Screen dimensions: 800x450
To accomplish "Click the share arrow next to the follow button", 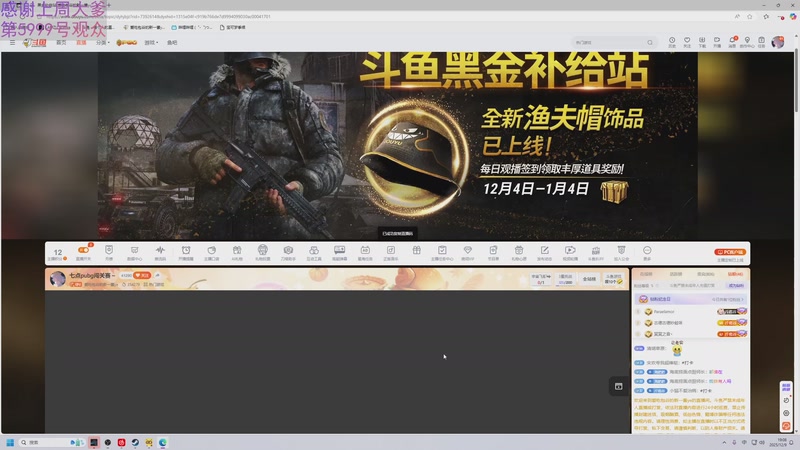I will 157,276.
